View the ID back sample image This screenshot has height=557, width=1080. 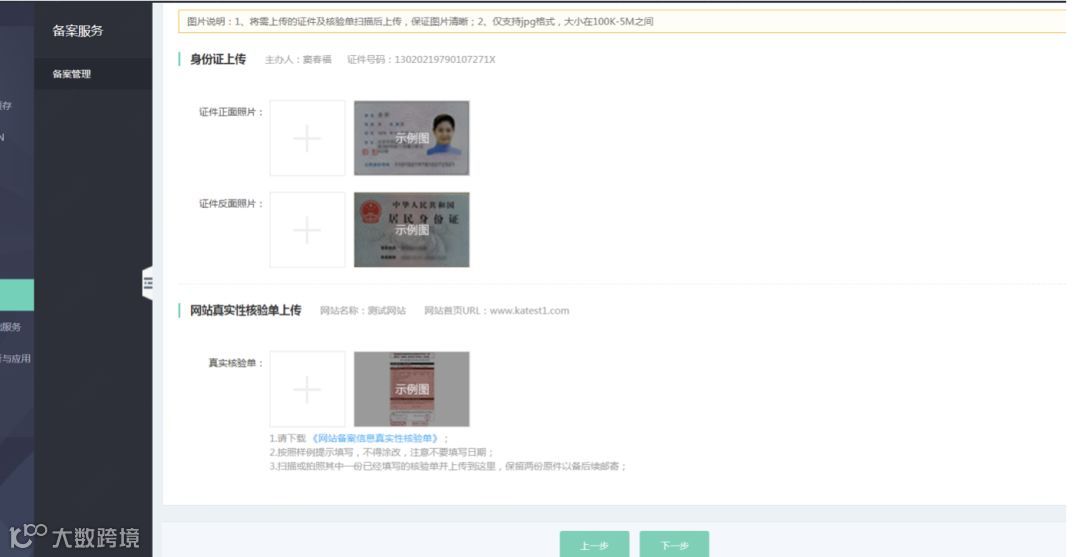pos(411,229)
